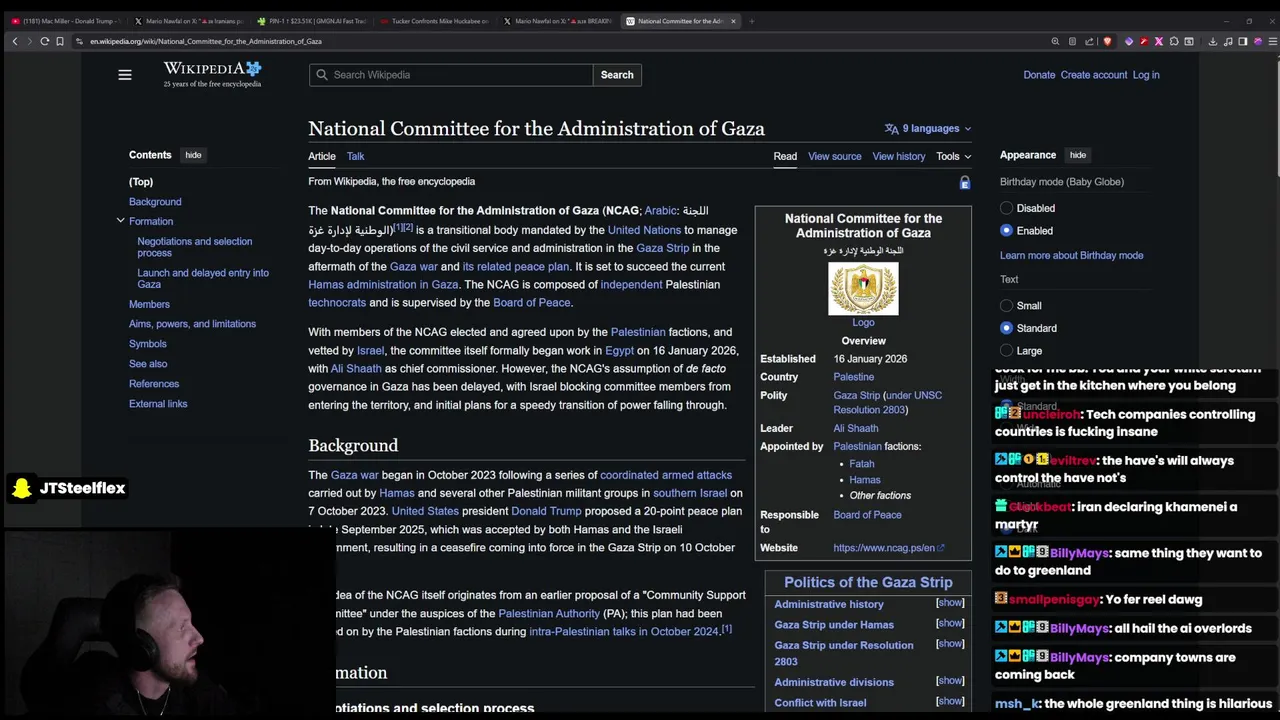Bookmark this page using the bookmark icon
This screenshot has height=720, width=1280.
tap(60, 41)
